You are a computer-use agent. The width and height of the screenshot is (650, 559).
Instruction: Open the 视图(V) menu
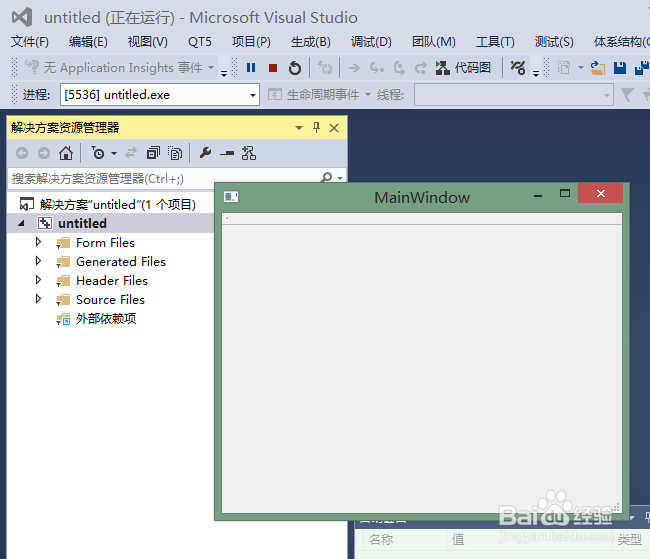(x=148, y=42)
